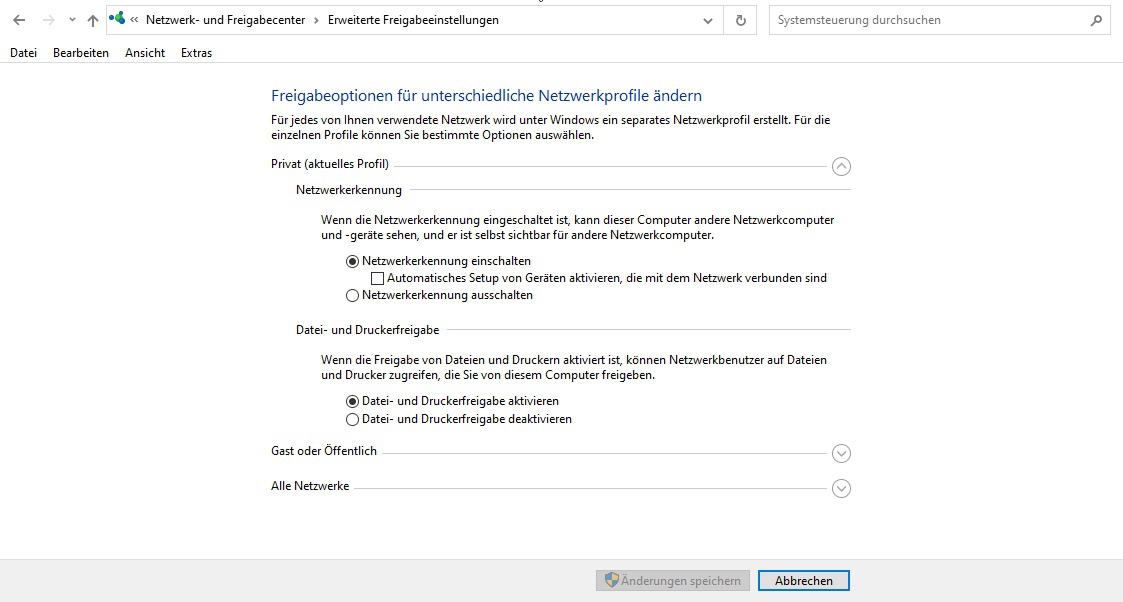Select Netzwerkerkennung einschalten

click(x=352, y=261)
